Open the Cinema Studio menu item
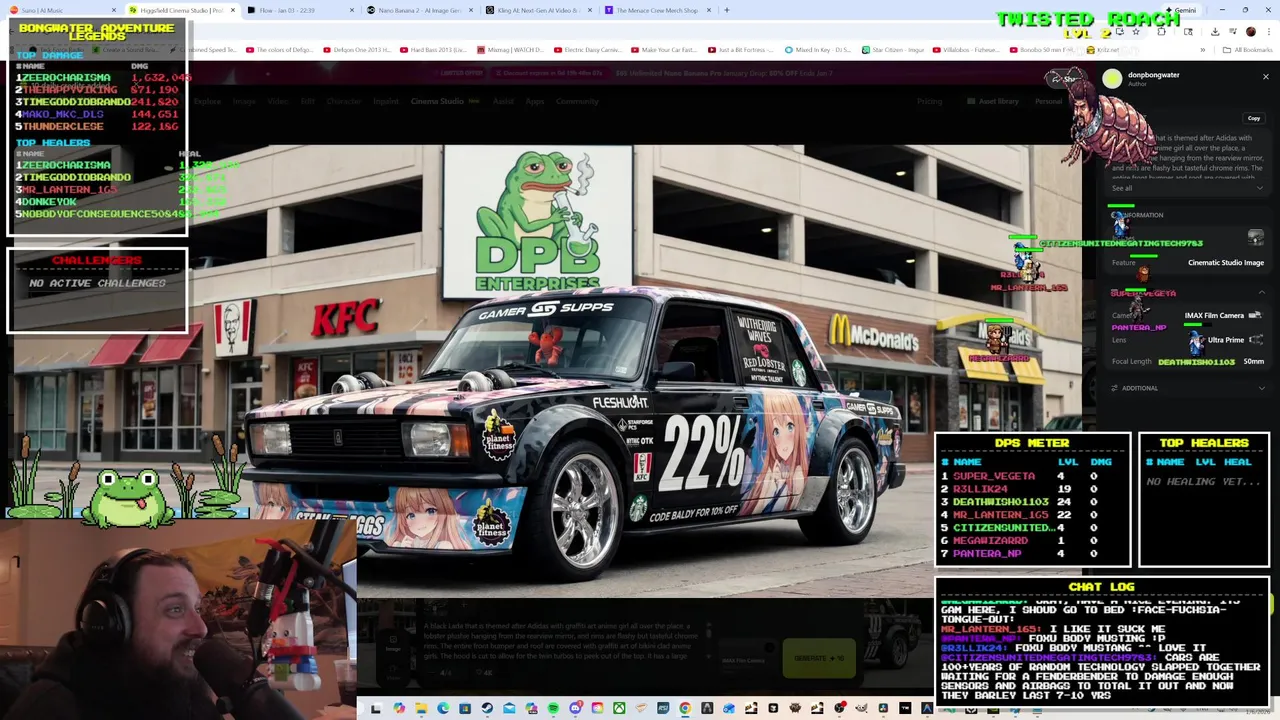The image size is (1280, 720). (445, 101)
